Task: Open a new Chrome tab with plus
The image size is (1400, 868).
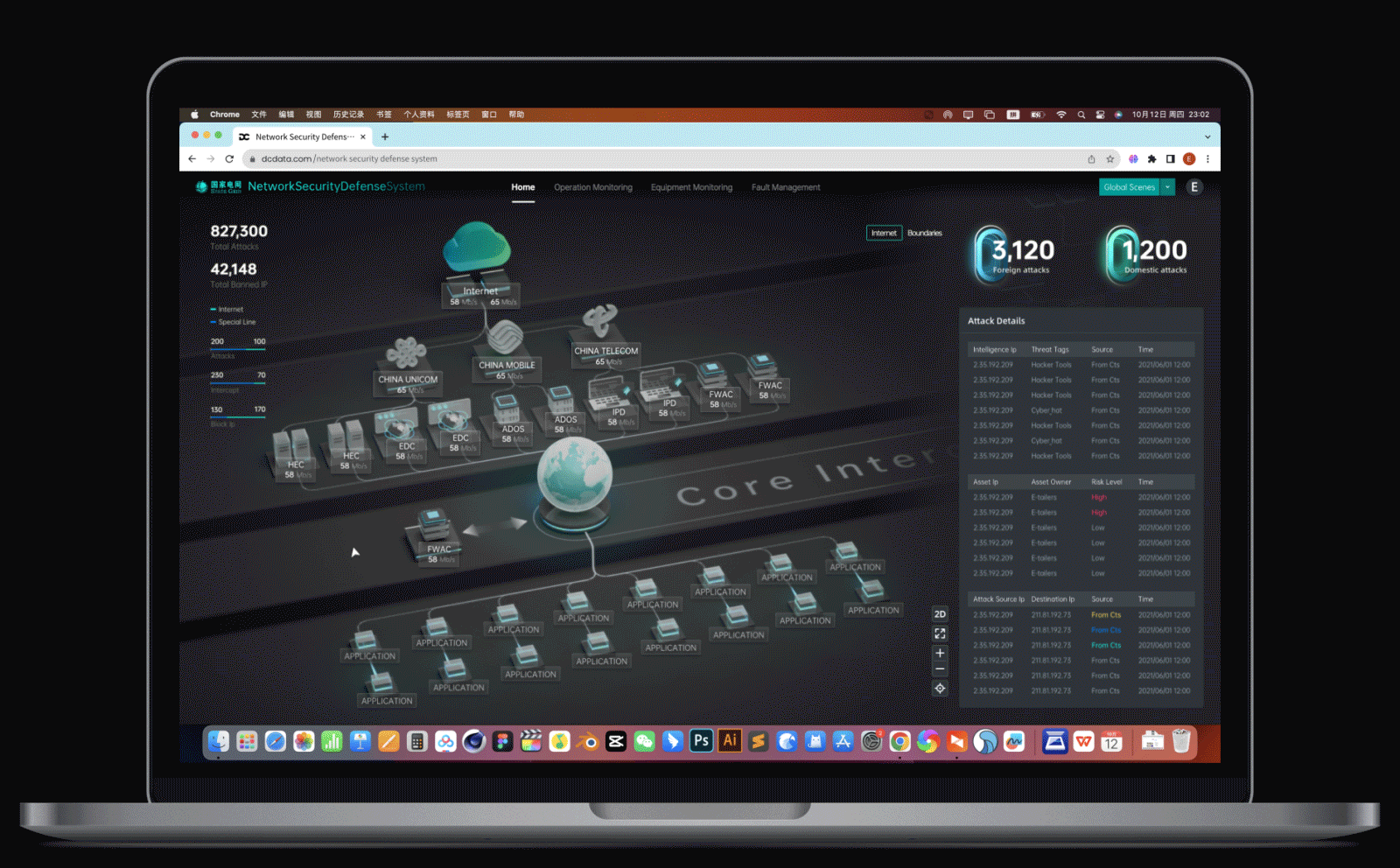Action: [384, 136]
